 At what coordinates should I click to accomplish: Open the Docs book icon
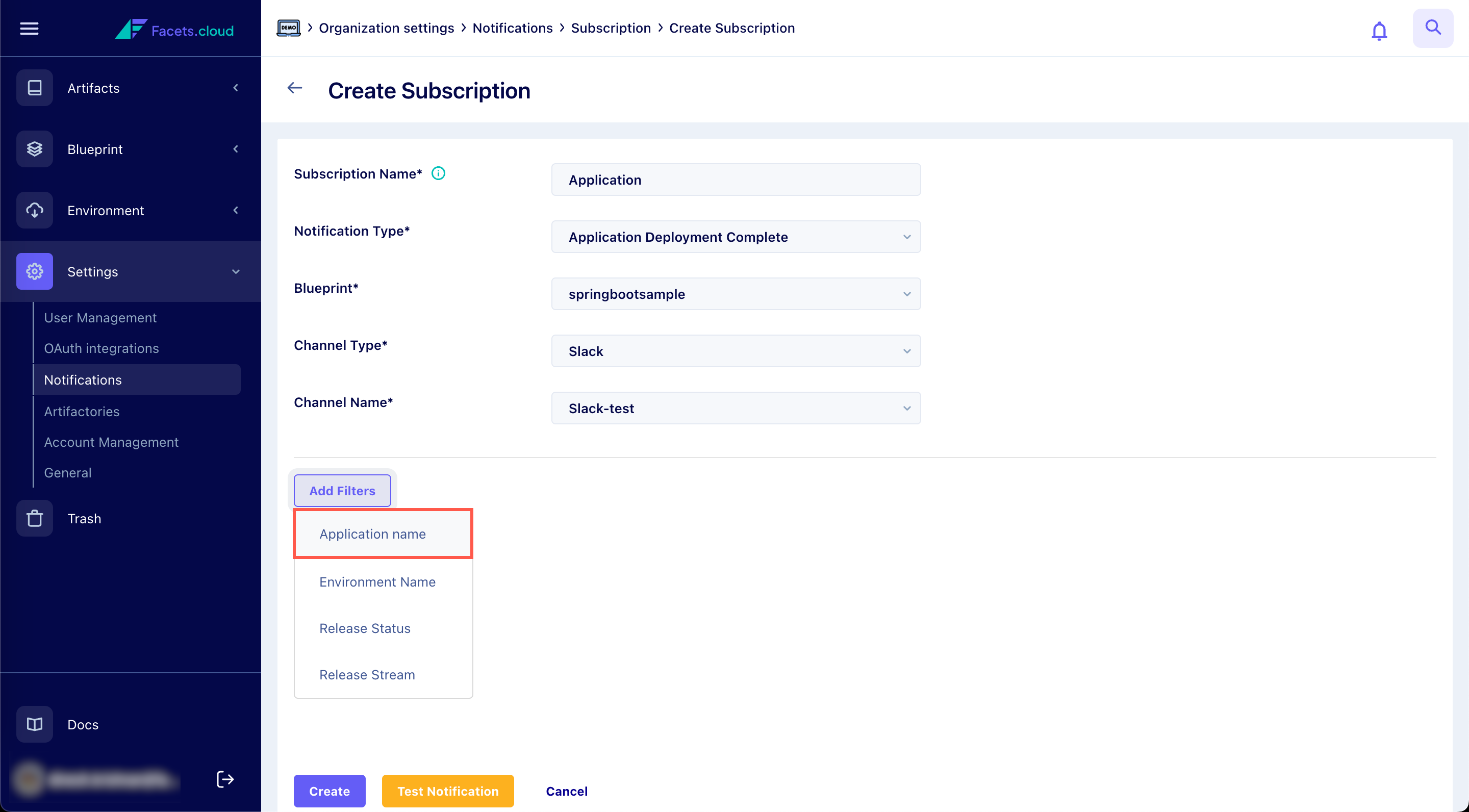pos(35,724)
